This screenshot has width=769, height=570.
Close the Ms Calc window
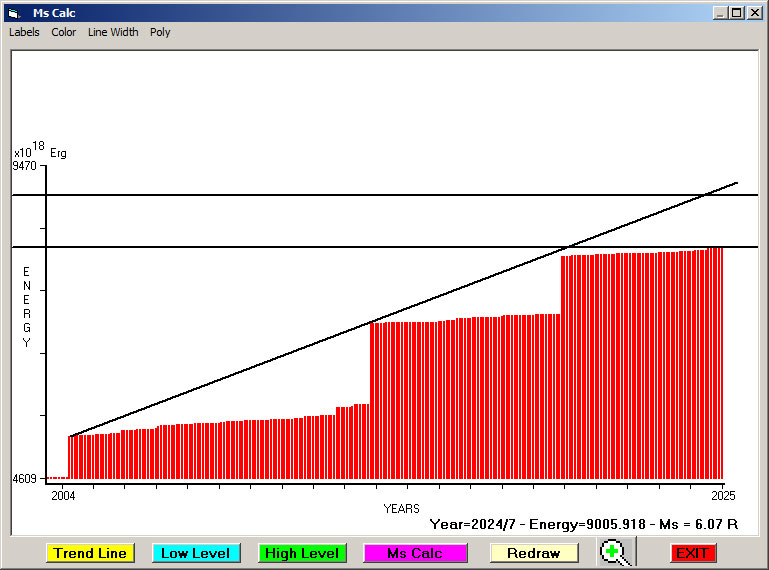pos(754,13)
